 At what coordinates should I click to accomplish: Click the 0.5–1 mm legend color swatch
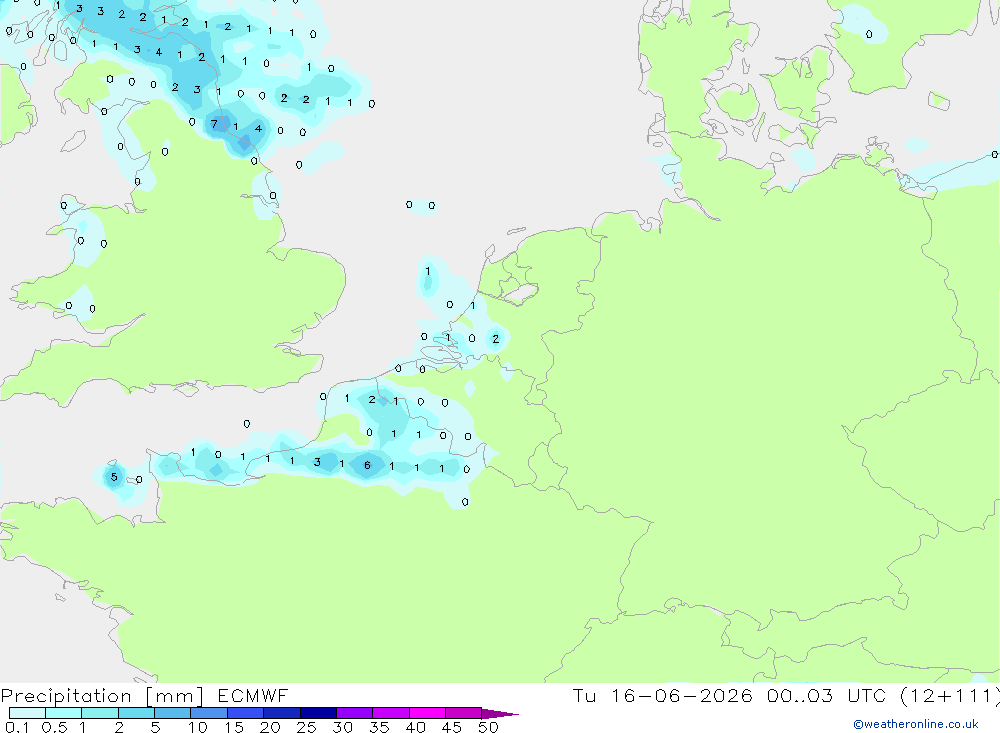coord(64,713)
